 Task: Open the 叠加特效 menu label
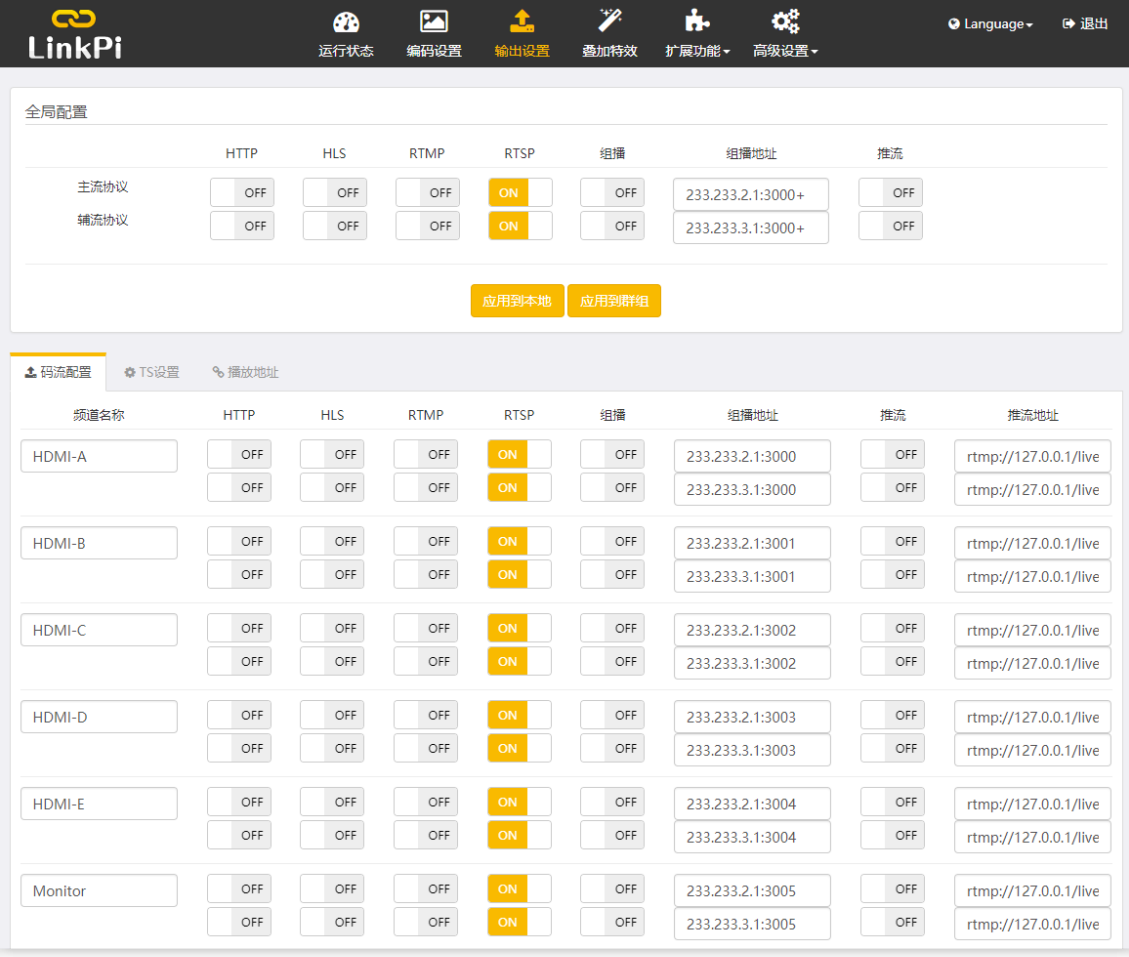pos(610,51)
